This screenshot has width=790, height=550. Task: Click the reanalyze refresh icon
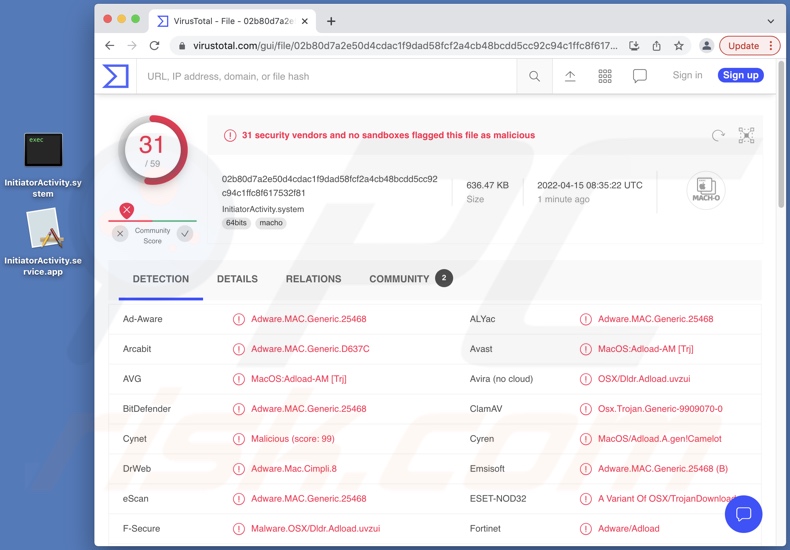(x=718, y=135)
